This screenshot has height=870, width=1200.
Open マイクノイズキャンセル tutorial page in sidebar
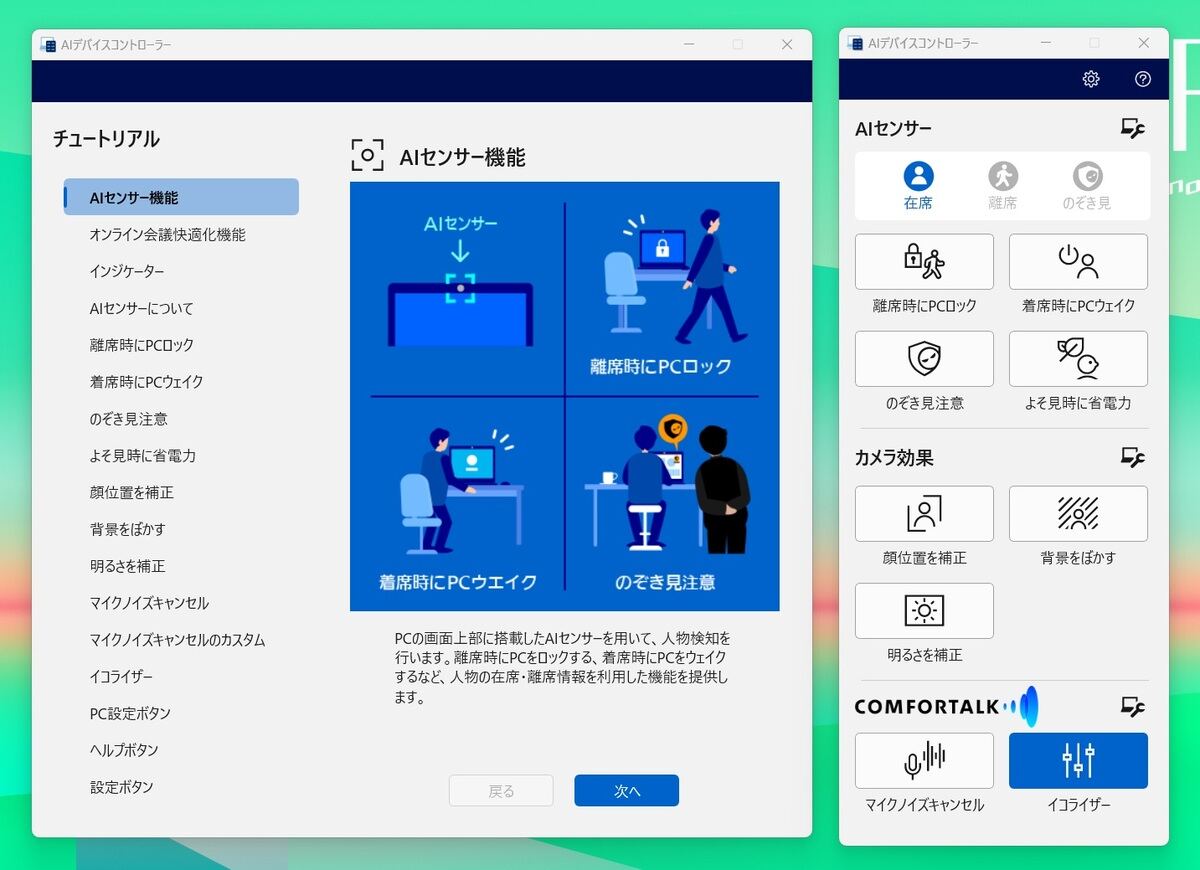(149, 603)
